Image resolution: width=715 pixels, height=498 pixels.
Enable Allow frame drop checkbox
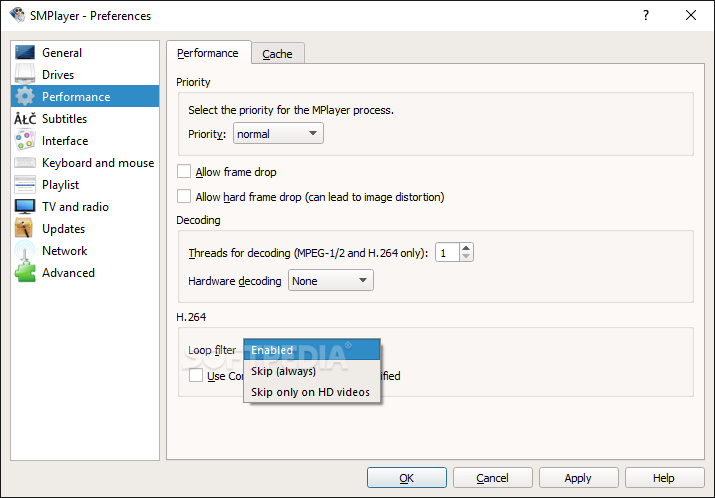coord(184,171)
